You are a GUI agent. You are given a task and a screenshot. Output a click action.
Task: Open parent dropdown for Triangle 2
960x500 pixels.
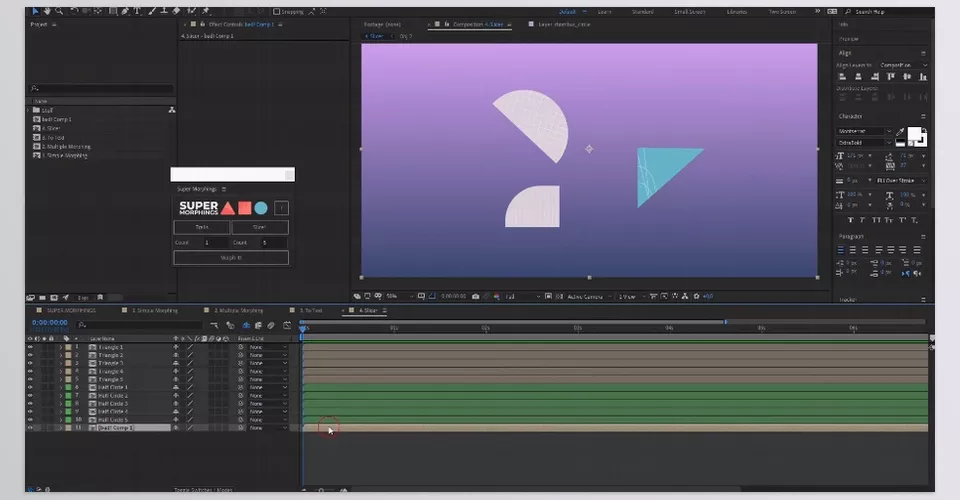point(268,355)
